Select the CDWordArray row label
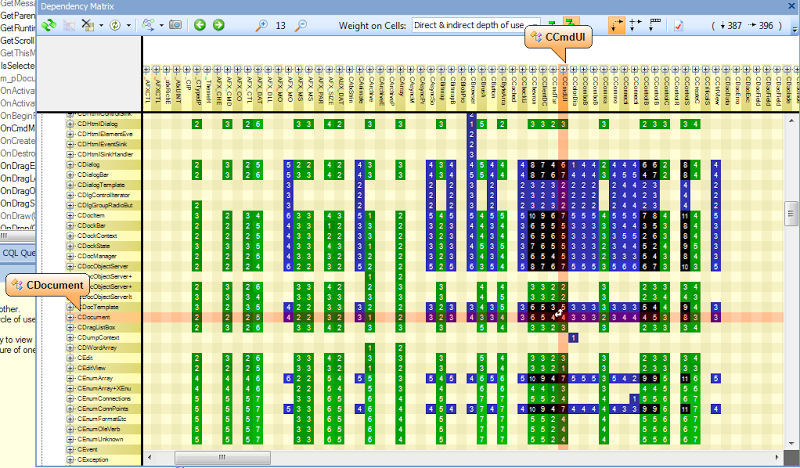The image size is (800, 468). coord(97,348)
